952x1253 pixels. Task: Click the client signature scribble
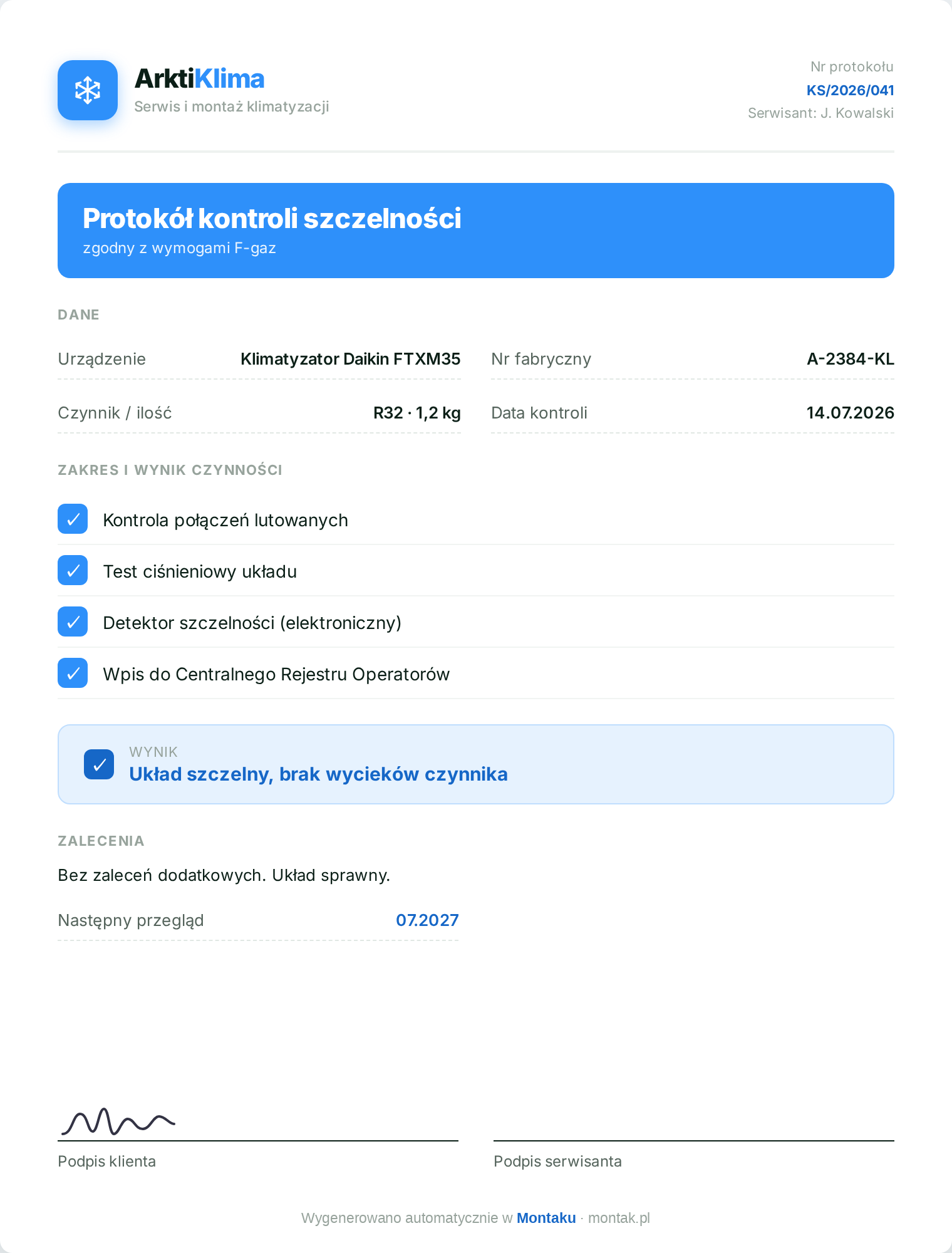click(x=117, y=1121)
